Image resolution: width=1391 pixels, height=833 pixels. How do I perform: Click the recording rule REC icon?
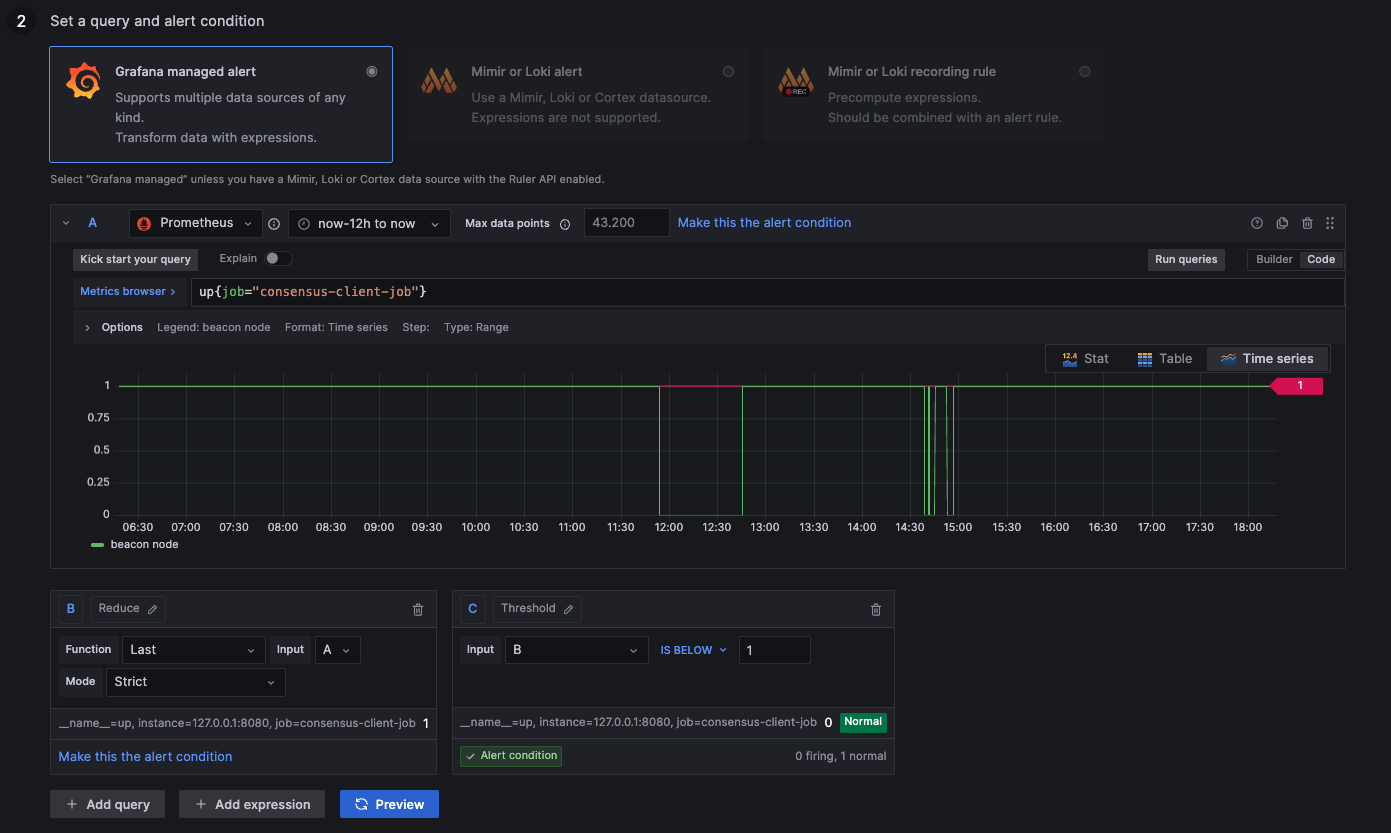pyautogui.click(x=796, y=81)
